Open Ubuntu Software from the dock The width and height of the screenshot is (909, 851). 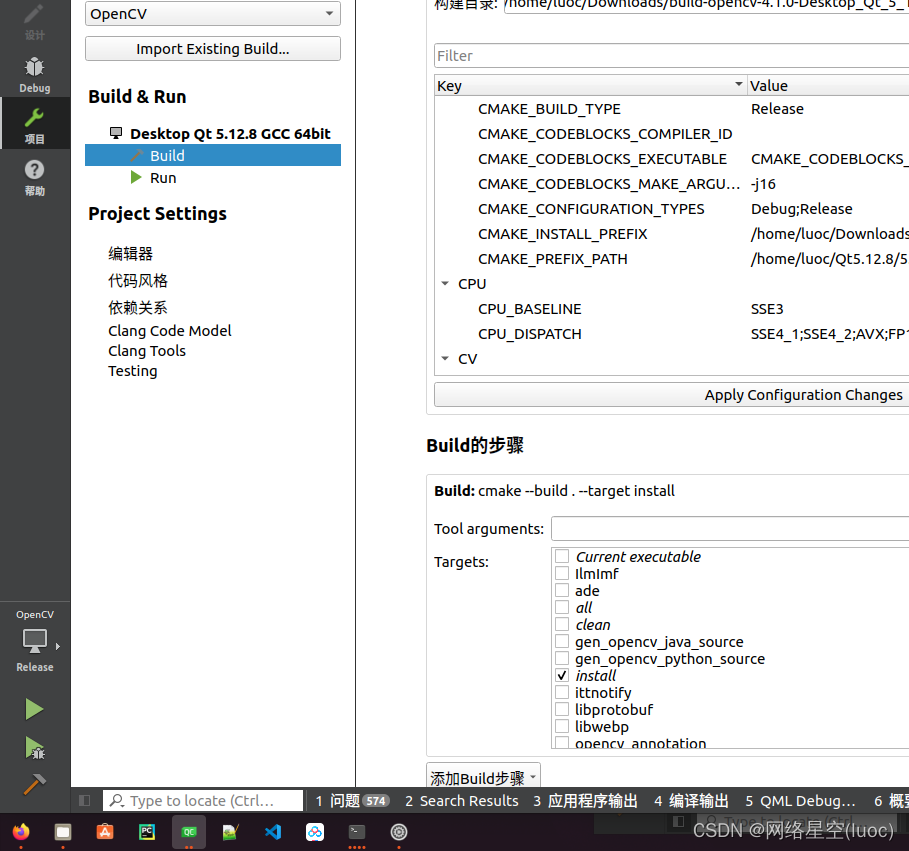105,832
